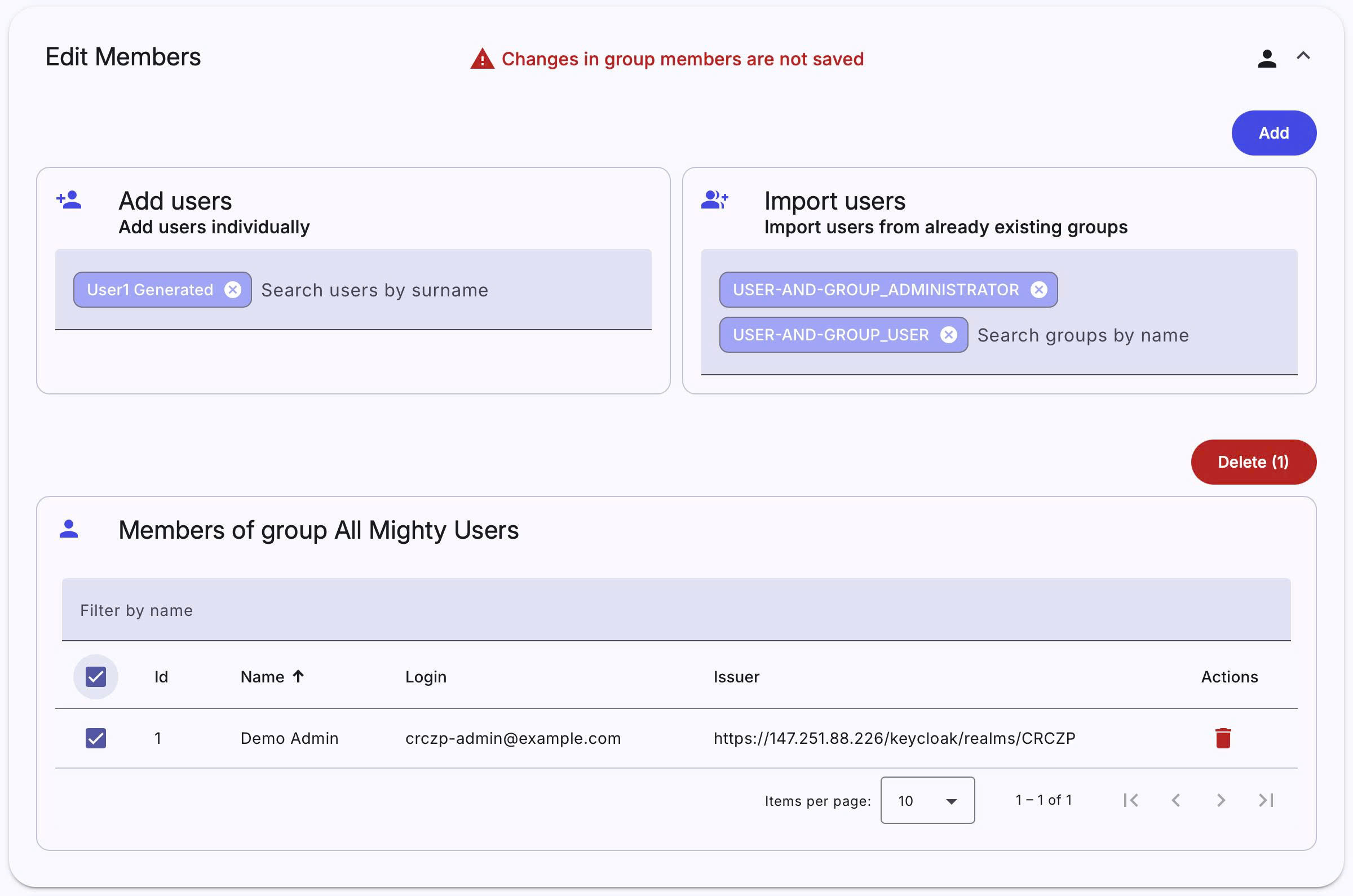
Task: Uncheck the select-all checkbox in members table
Action: 95,677
